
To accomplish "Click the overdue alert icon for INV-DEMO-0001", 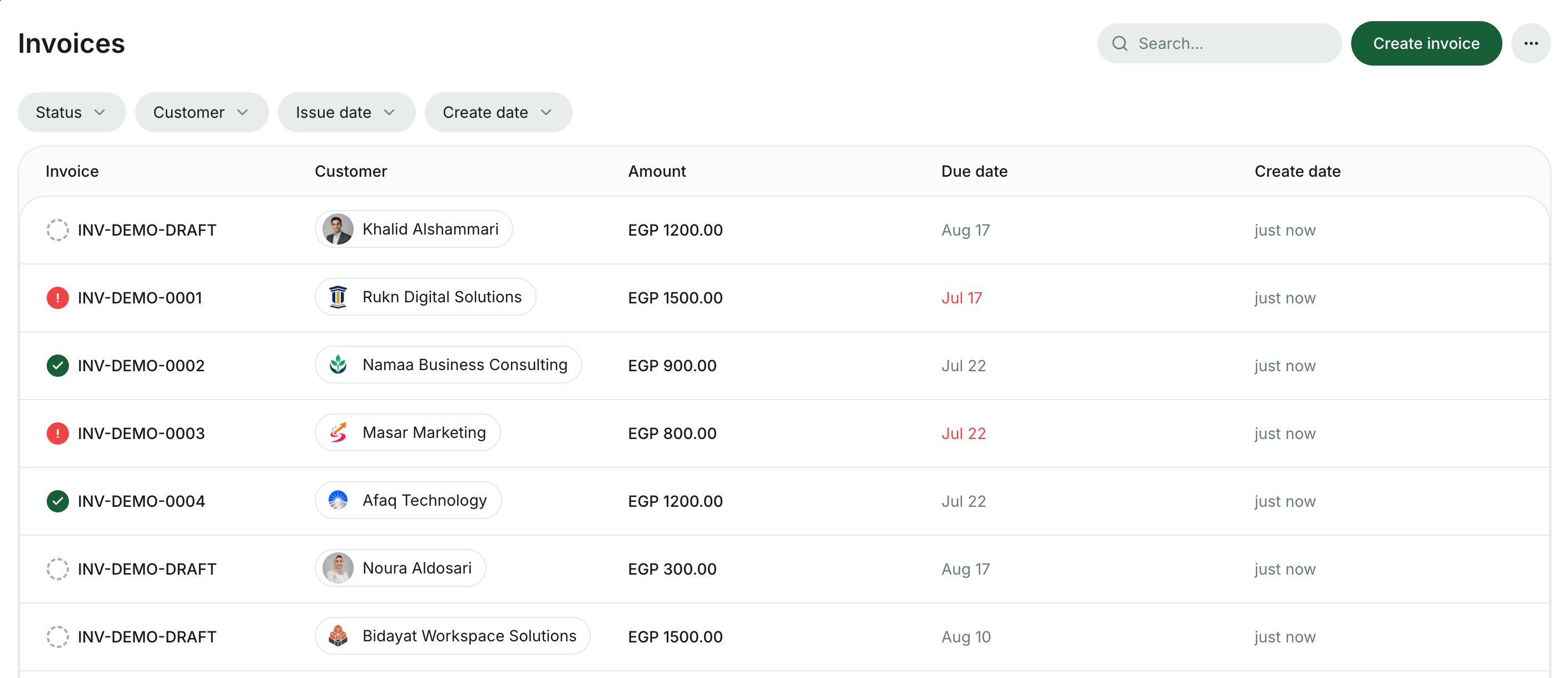I will (x=57, y=298).
